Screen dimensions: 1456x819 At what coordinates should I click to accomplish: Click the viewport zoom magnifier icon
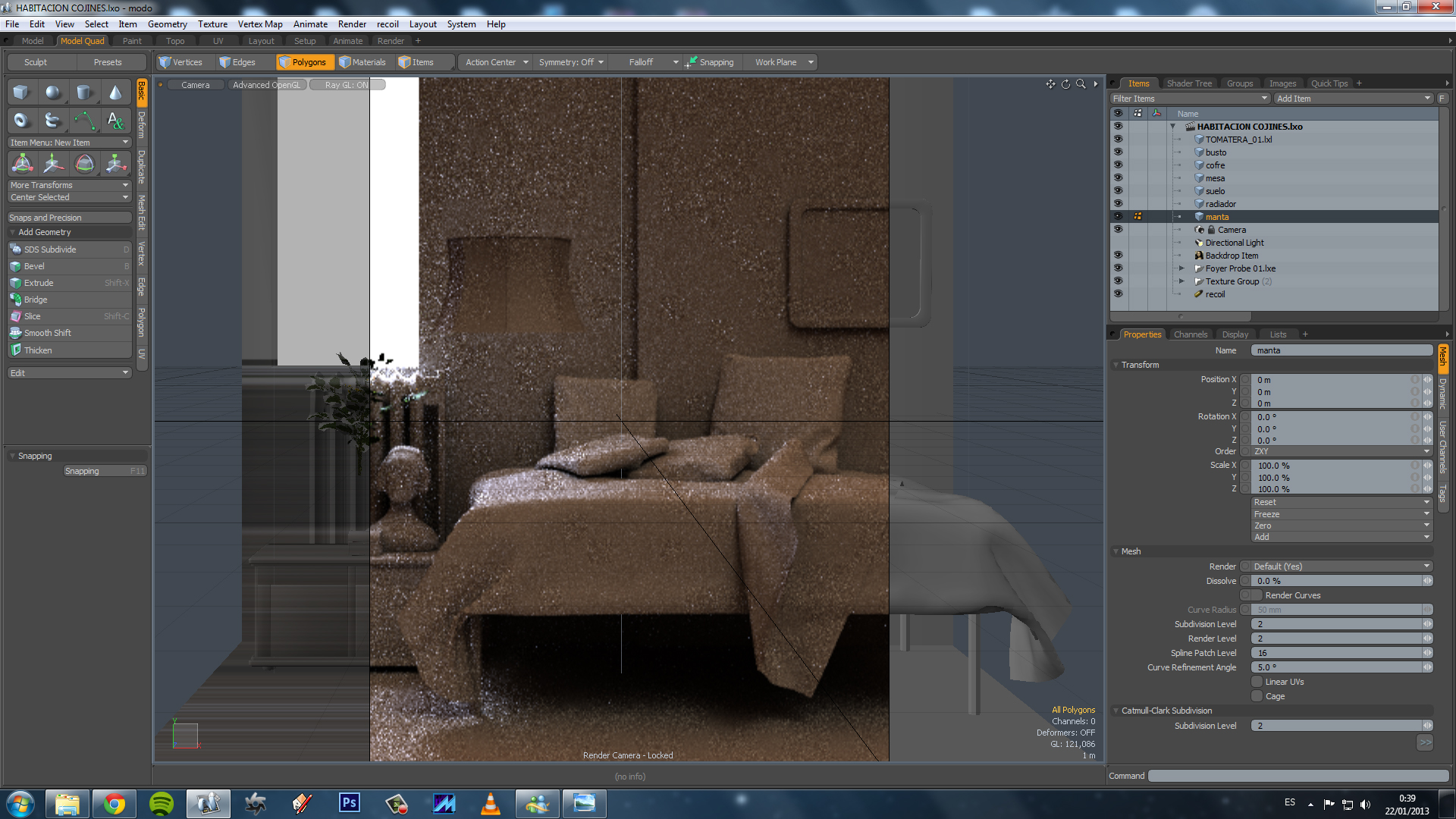[1081, 84]
